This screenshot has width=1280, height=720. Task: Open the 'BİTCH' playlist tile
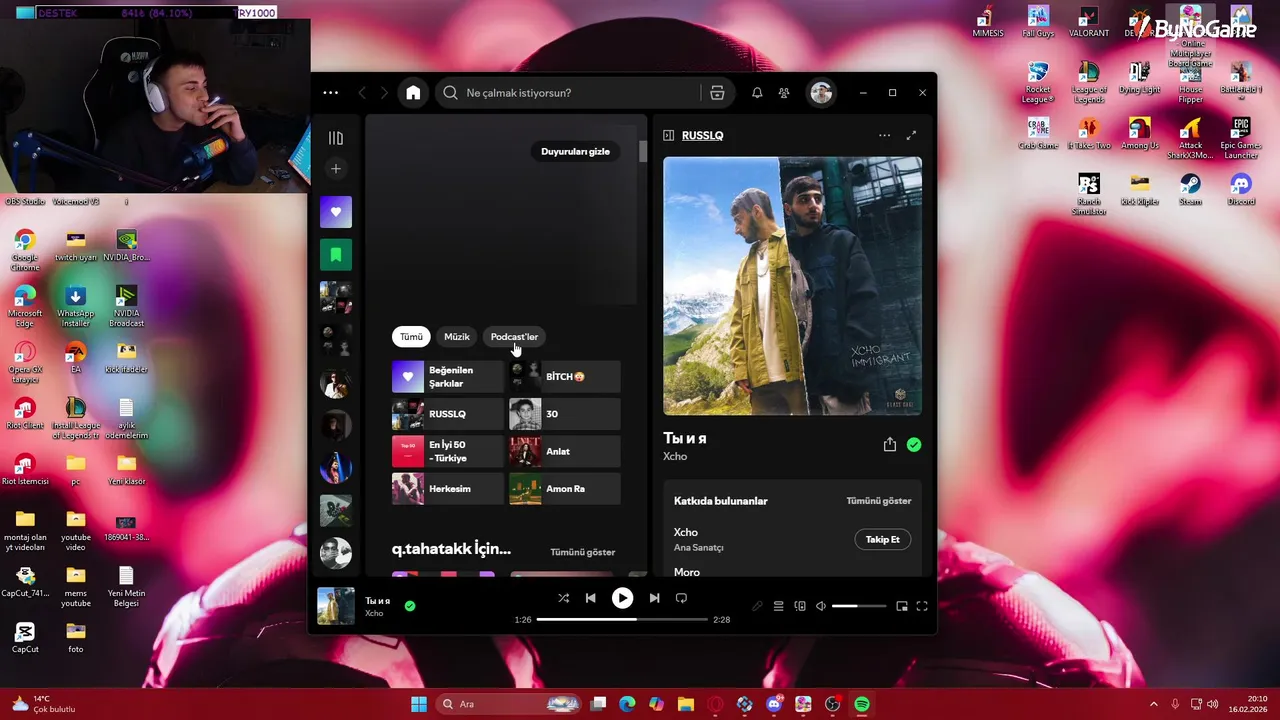564,377
